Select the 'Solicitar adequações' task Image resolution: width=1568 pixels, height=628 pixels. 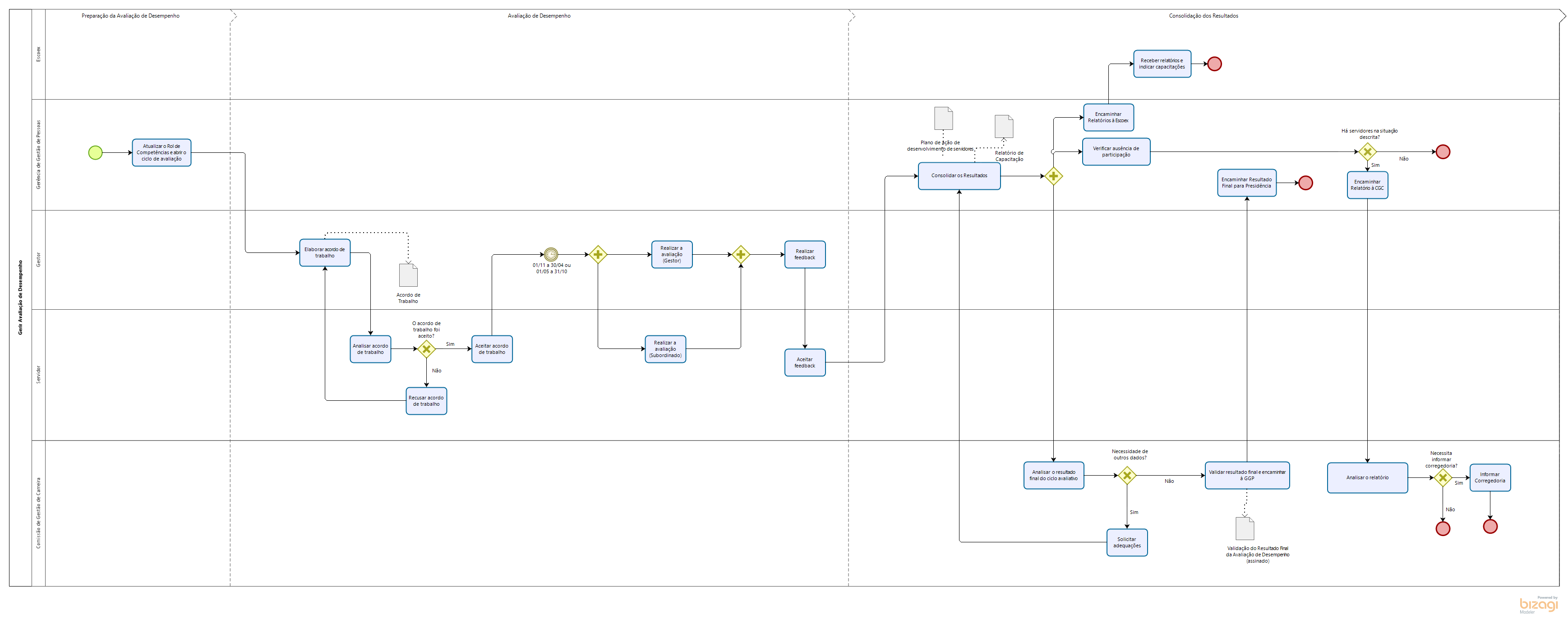point(1127,542)
